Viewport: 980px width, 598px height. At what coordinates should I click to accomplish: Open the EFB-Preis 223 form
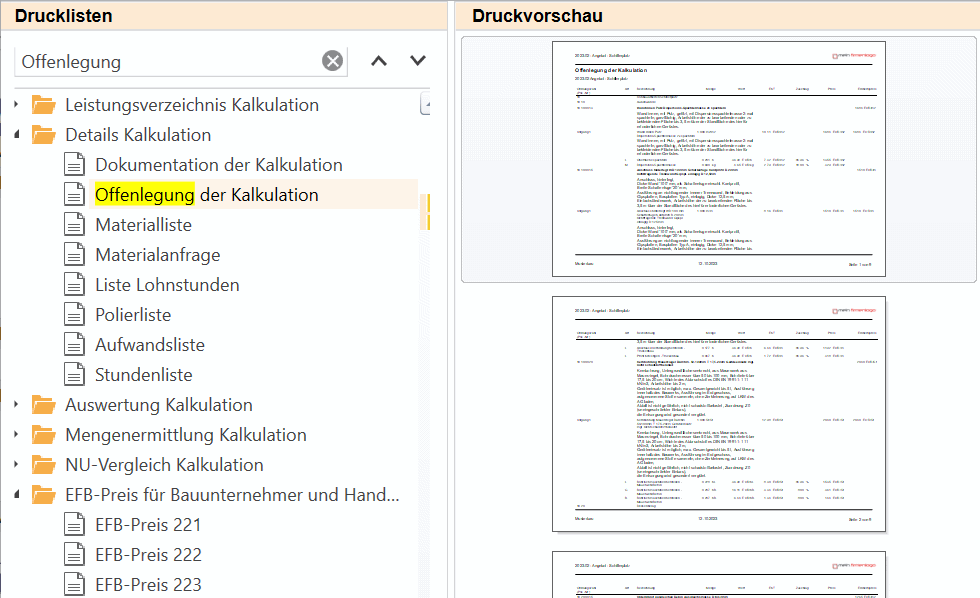pyautogui.click(x=148, y=584)
